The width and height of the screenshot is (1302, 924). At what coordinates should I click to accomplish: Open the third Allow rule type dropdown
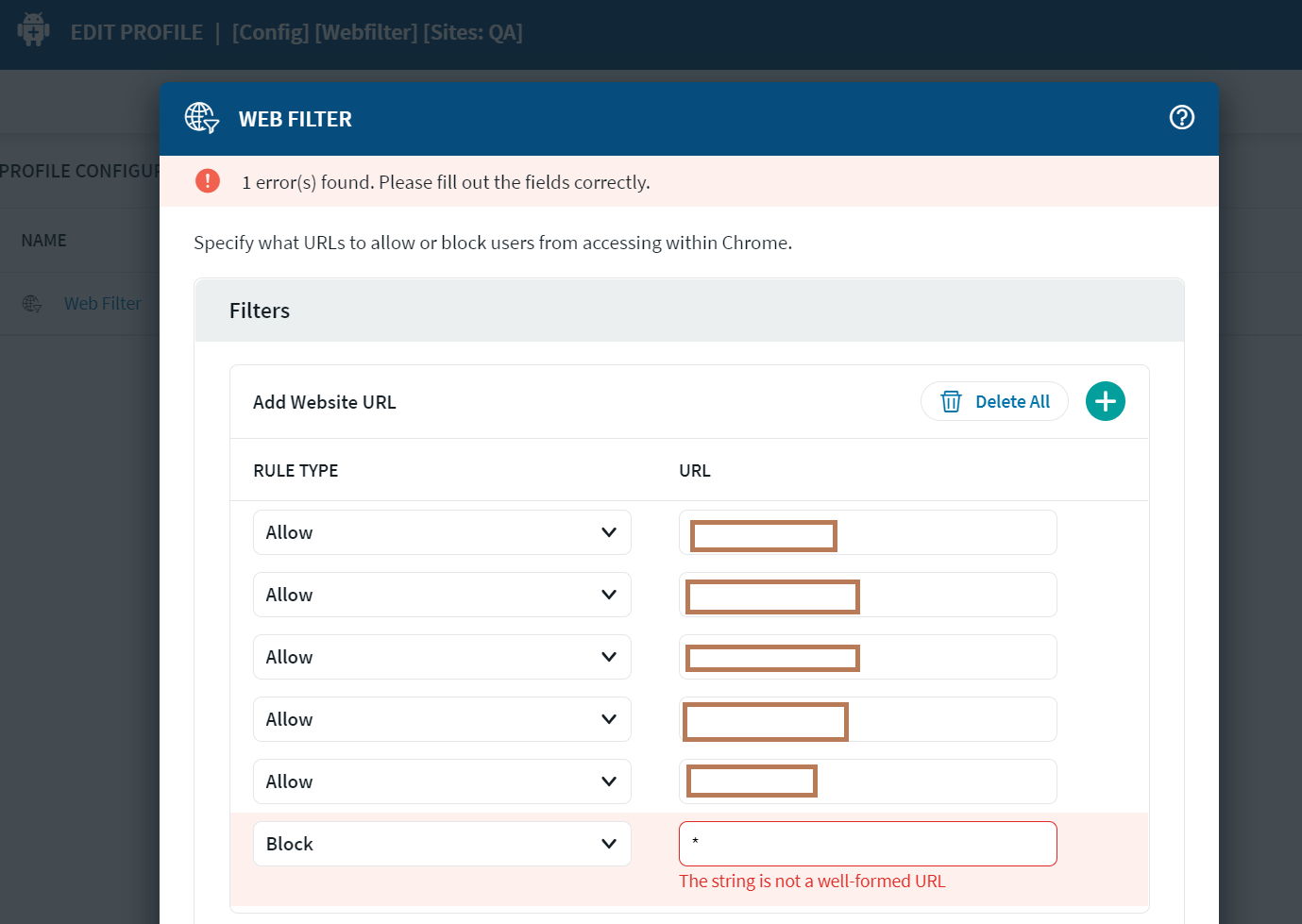tap(442, 657)
